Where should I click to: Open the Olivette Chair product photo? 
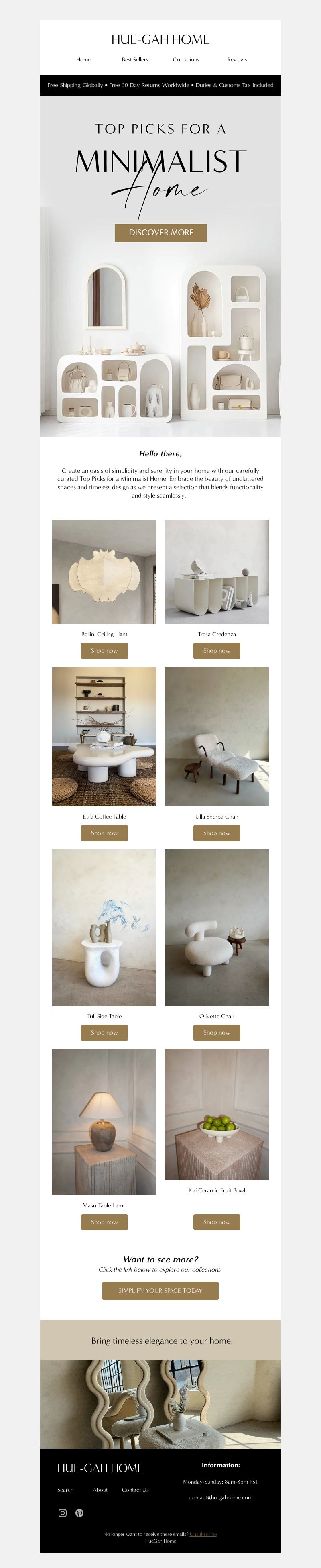pyautogui.click(x=216, y=928)
